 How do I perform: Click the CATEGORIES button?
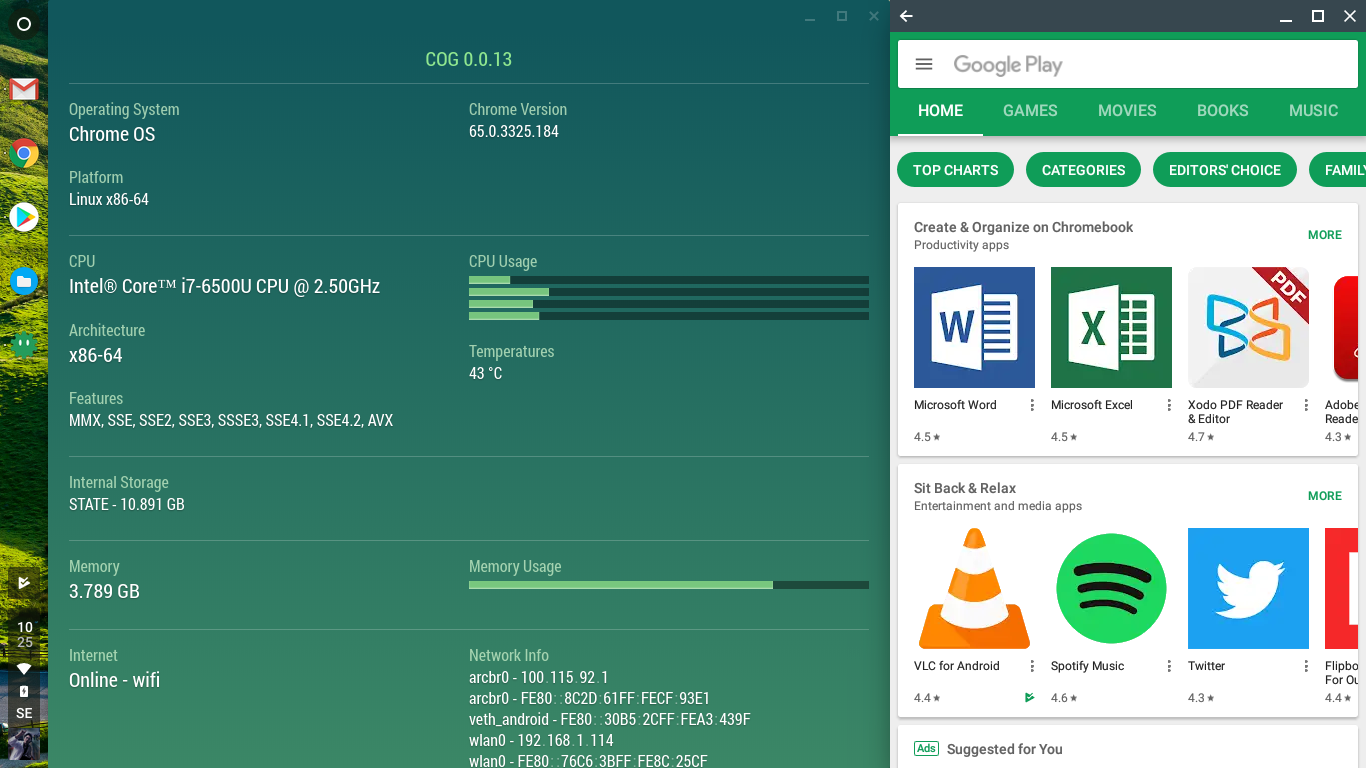pyautogui.click(x=1084, y=170)
